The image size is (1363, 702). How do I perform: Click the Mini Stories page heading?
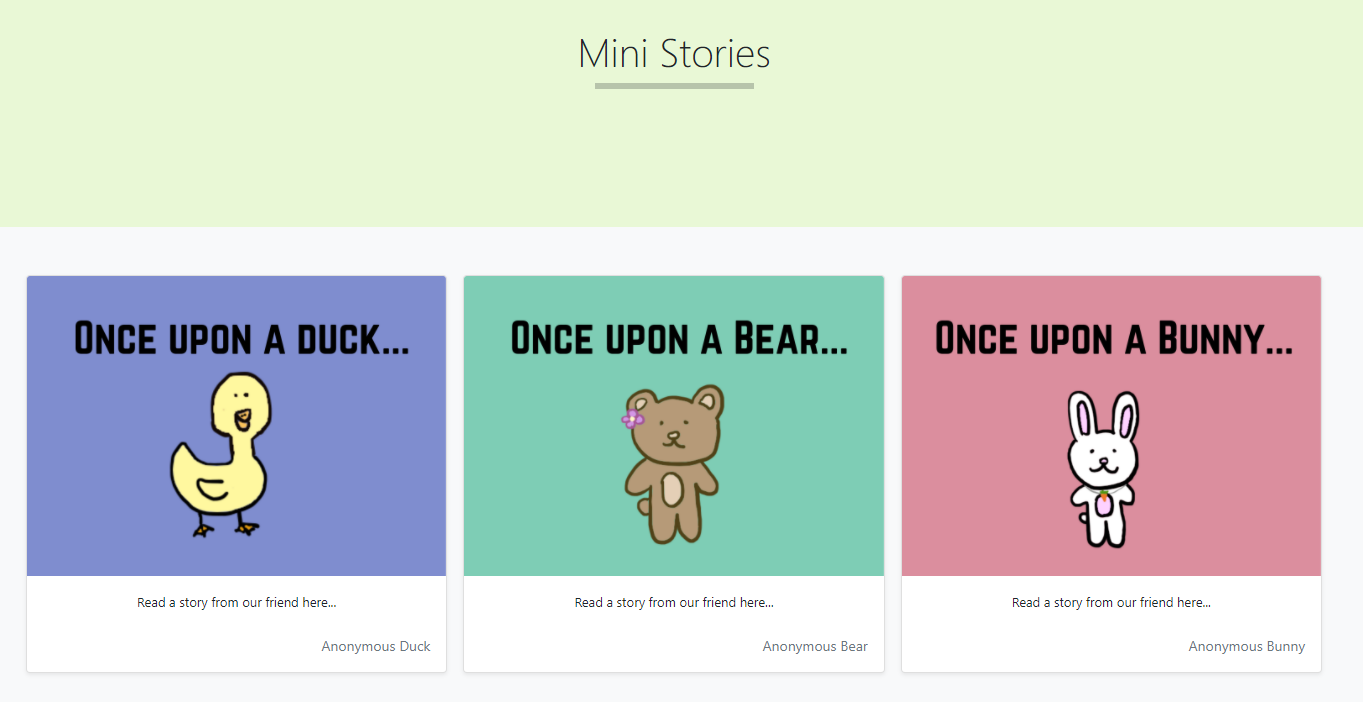(x=674, y=53)
